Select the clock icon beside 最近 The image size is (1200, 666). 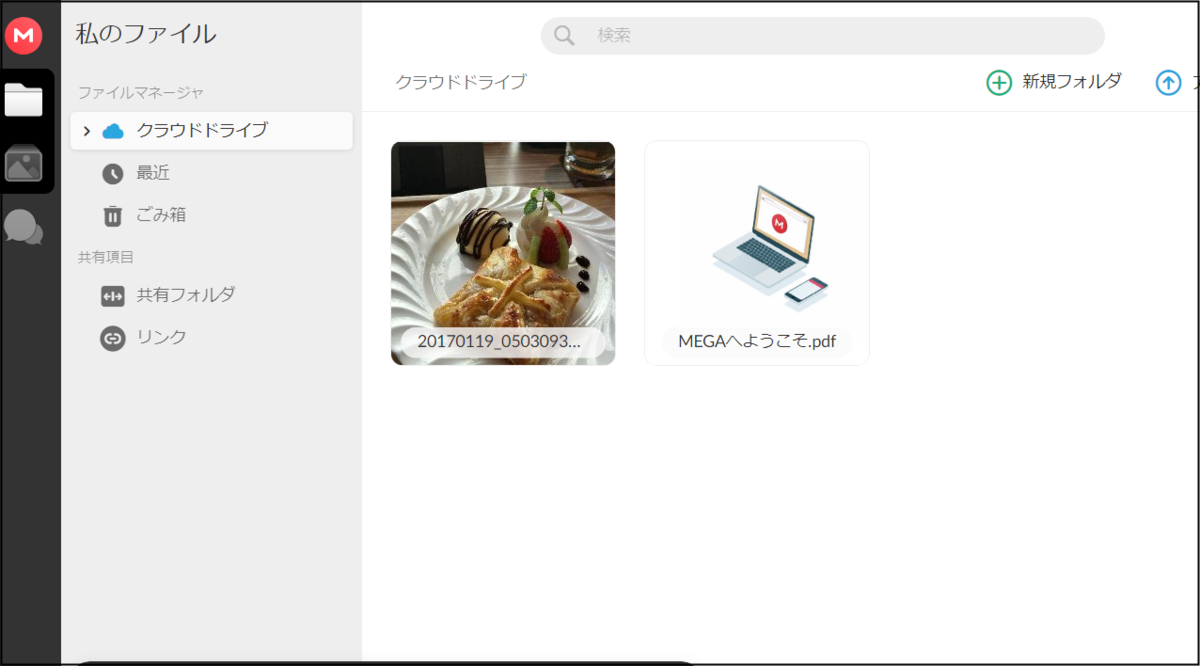coord(112,173)
